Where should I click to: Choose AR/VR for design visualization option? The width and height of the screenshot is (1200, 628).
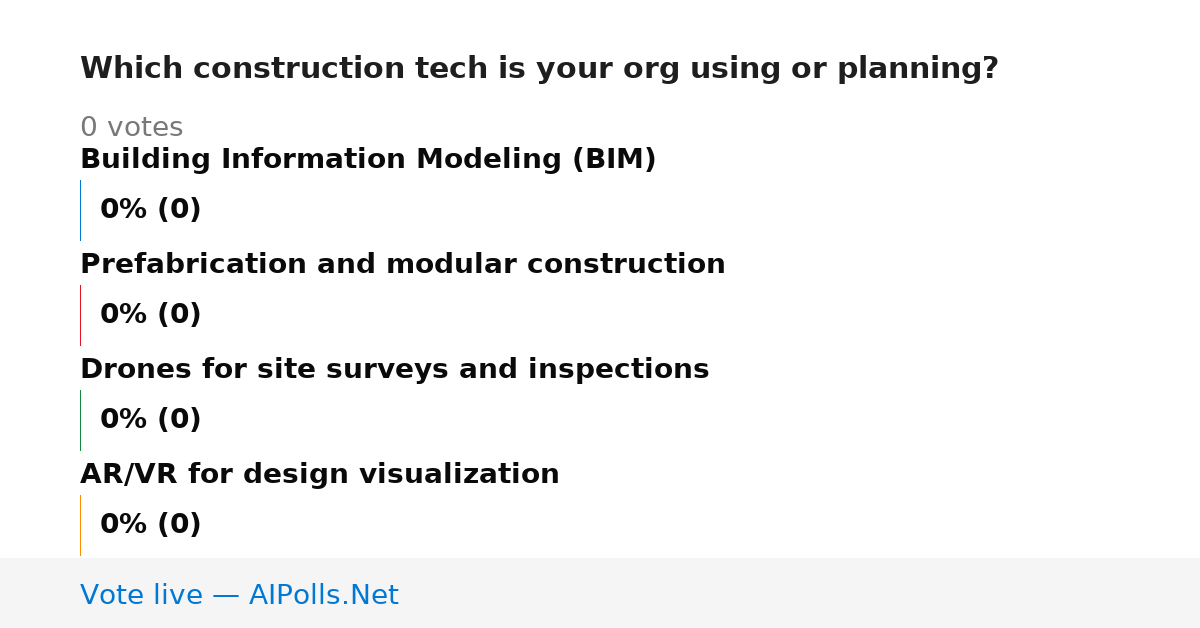pyautogui.click(x=319, y=475)
